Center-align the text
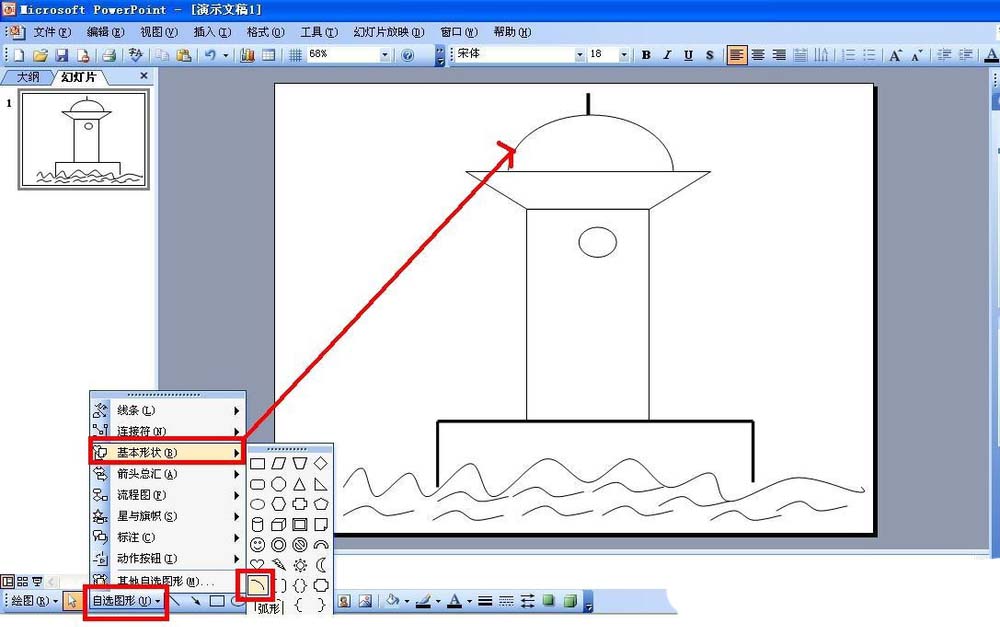 pos(758,55)
